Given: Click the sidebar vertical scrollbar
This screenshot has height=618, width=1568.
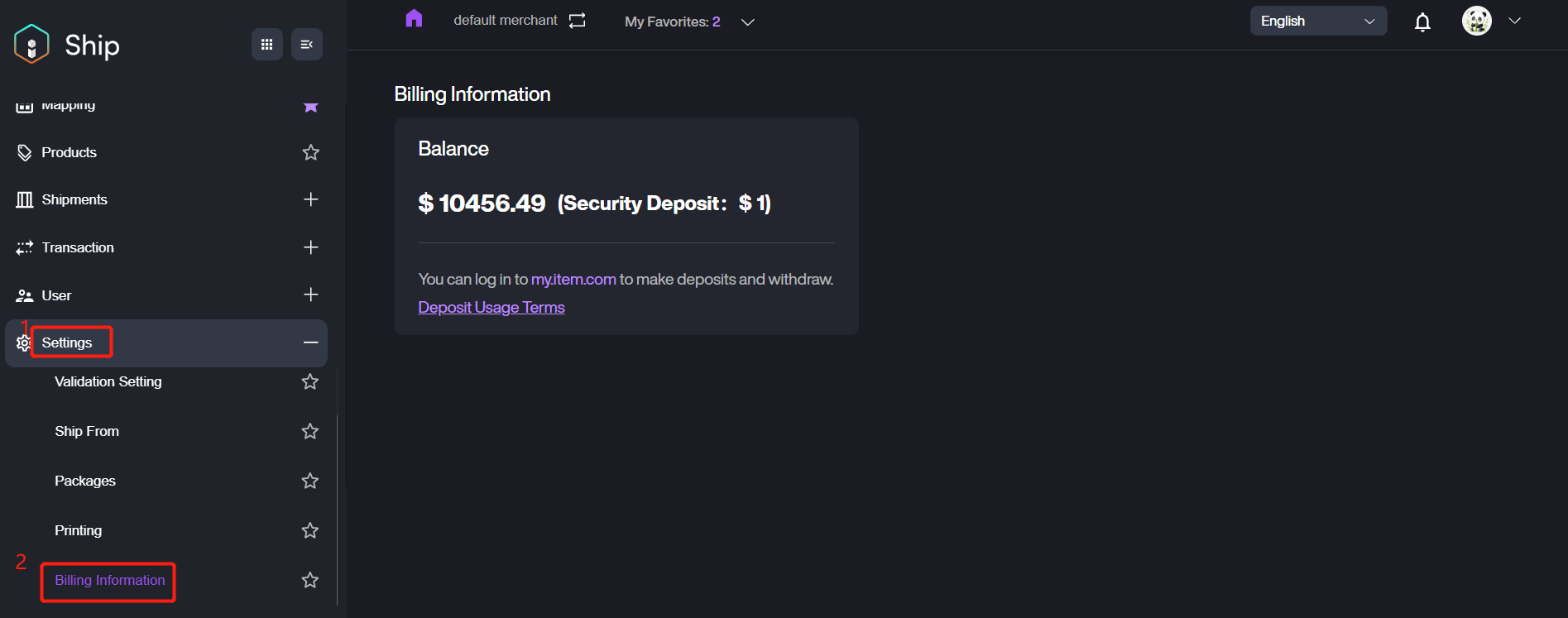Looking at the screenshot, I should click(337, 509).
